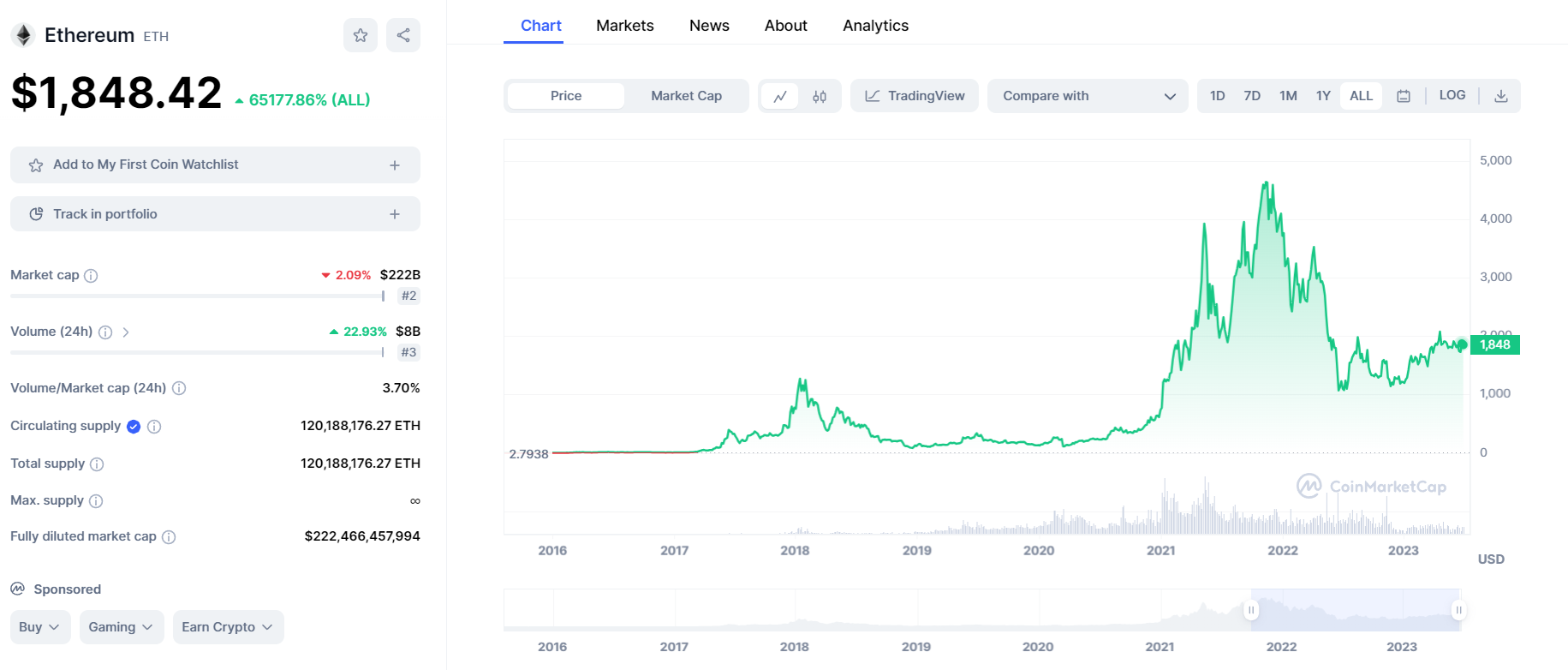The height and width of the screenshot is (670, 1568).
Task: Click Total supply info icon
Action: pyautogui.click(x=97, y=464)
